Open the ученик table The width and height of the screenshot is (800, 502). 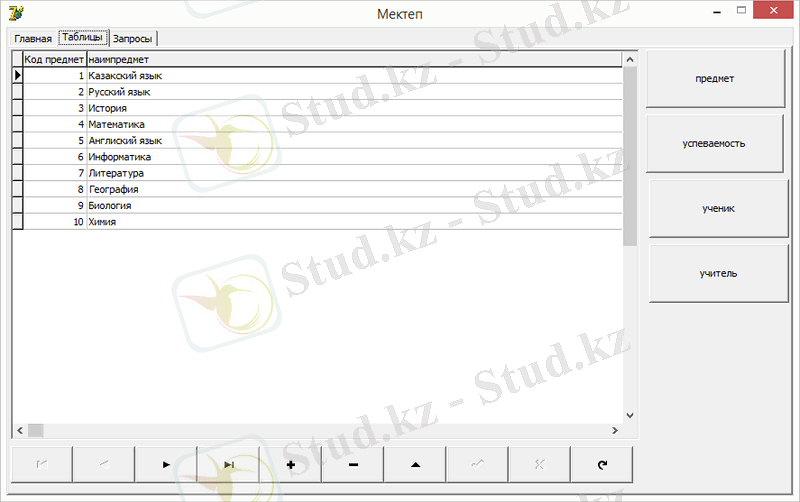(x=718, y=208)
